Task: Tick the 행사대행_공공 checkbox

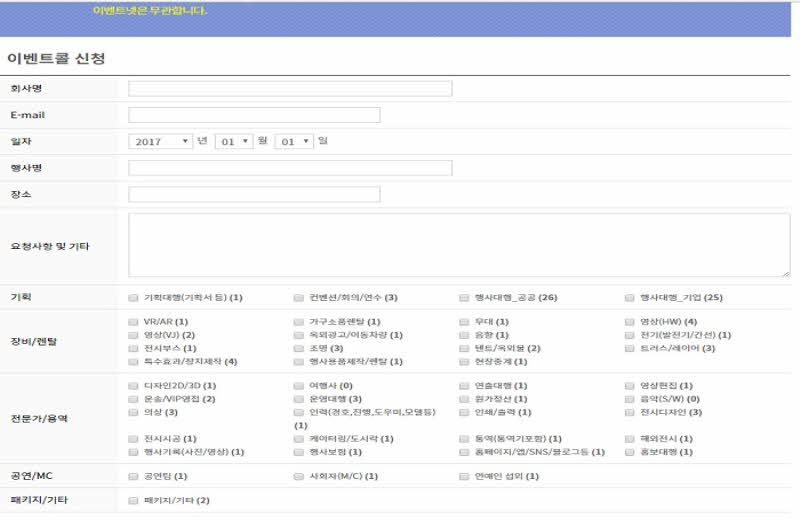Action: 465,298
